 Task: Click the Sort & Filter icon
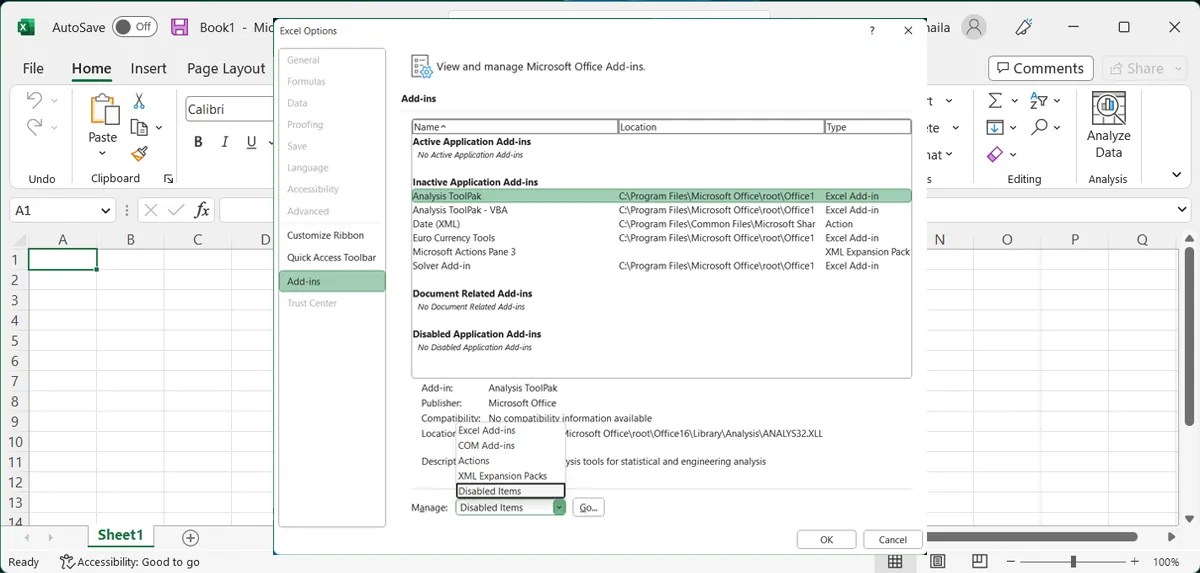(1038, 101)
